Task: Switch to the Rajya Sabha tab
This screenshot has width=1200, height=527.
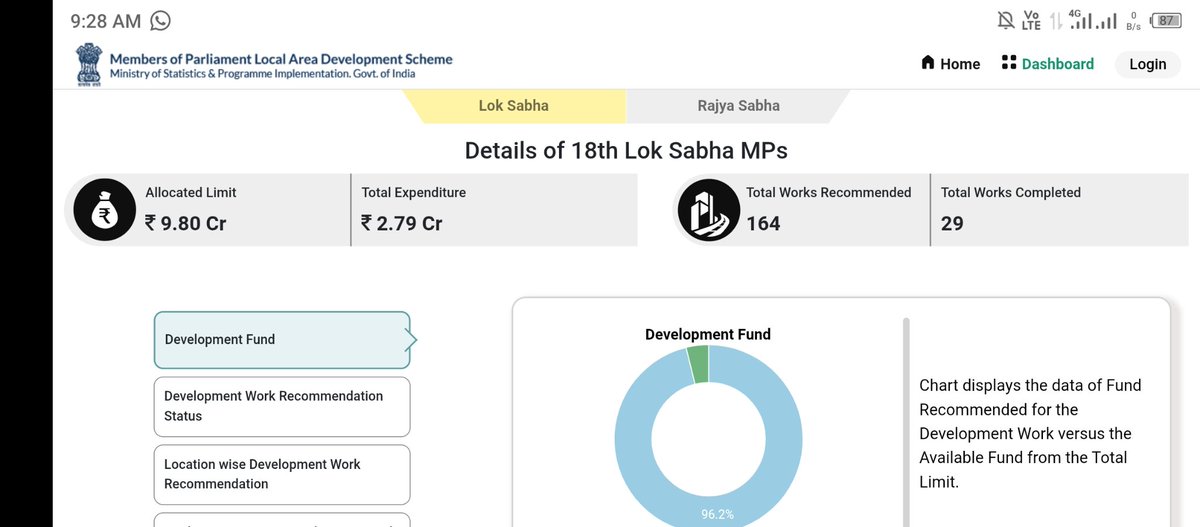Action: 739,106
